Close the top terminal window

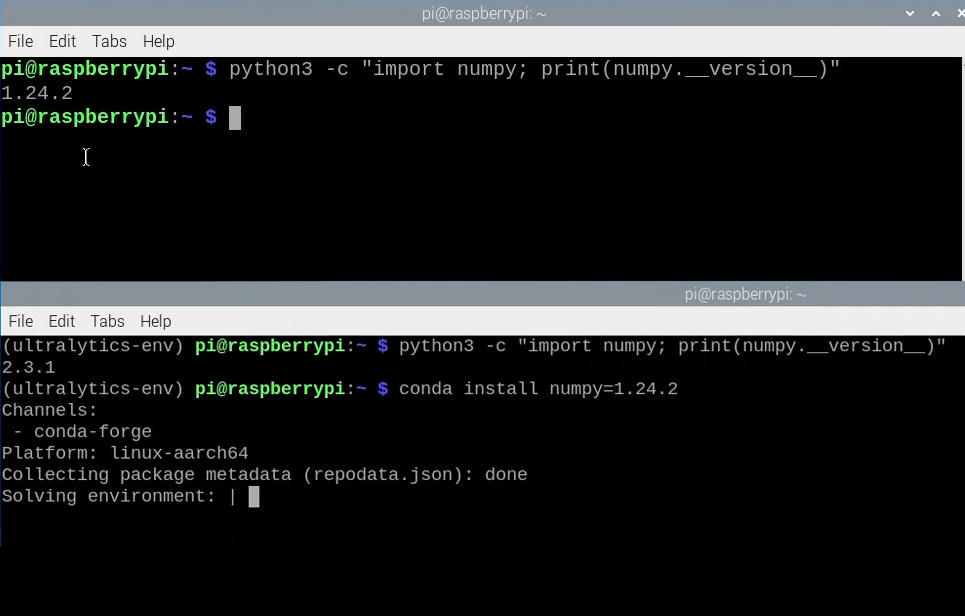(958, 13)
